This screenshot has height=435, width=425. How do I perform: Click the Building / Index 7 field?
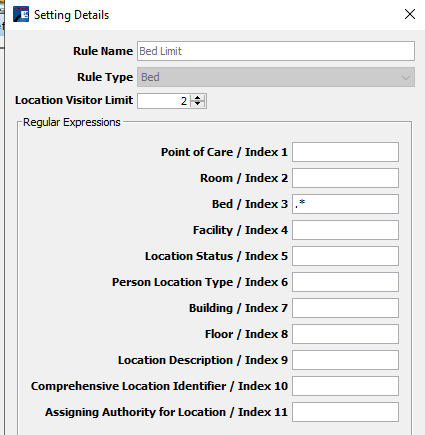click(345, 308)
